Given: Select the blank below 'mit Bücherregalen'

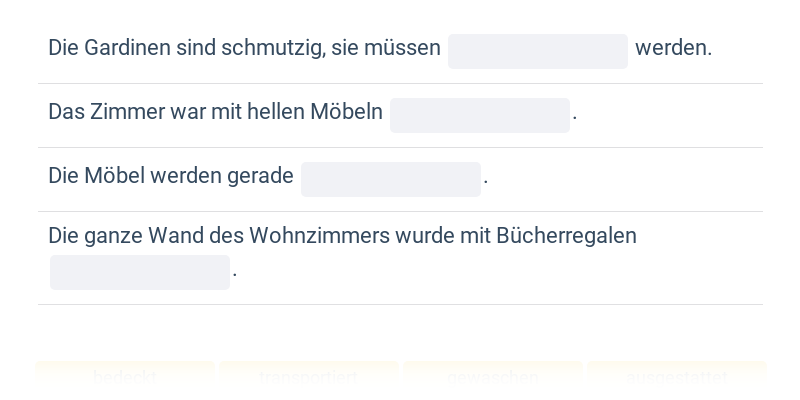Looking at the screenshot, I should 140,272.
